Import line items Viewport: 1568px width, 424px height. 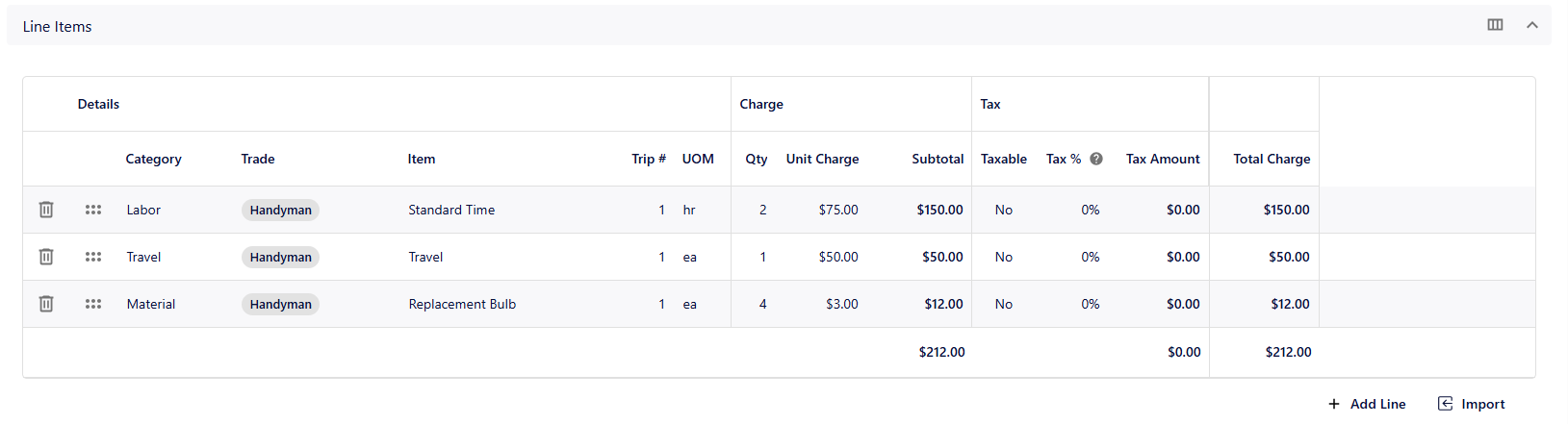[x=1472, y=404]
